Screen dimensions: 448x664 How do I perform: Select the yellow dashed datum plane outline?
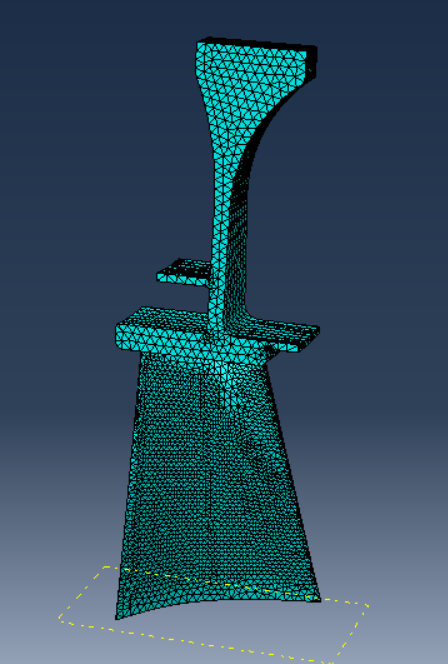pyautogui.click(x=214, y=616)
